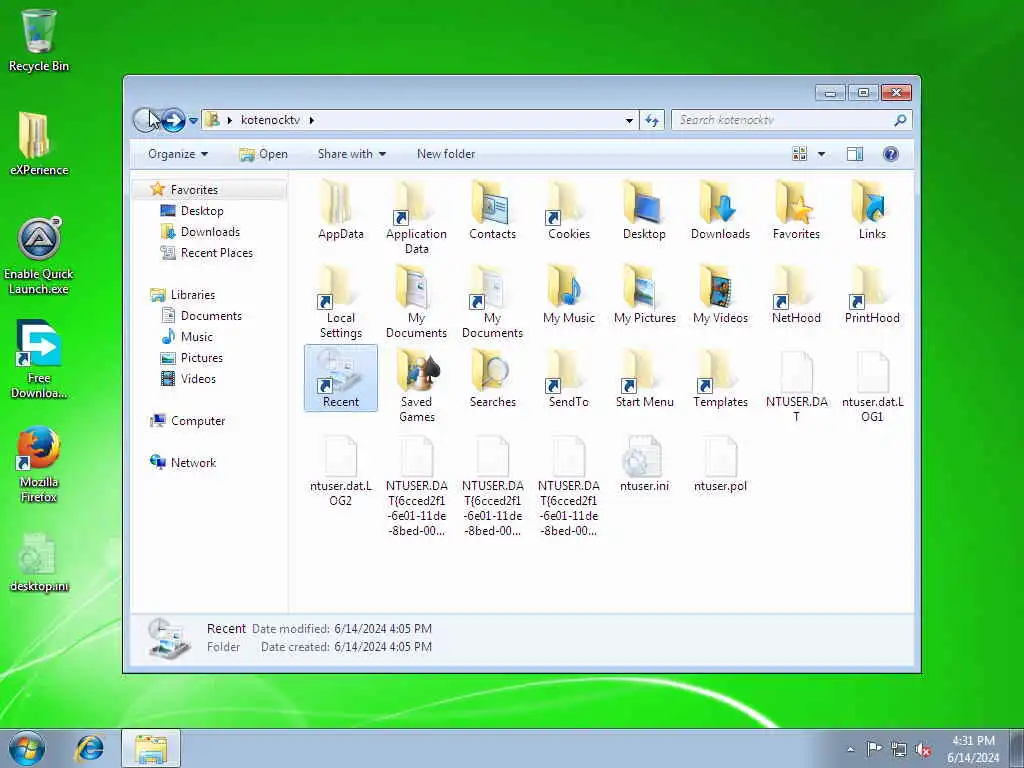Select the PrintHood shortcut folder
Screen dimensions: 1024x768
[x=872, y=295]
